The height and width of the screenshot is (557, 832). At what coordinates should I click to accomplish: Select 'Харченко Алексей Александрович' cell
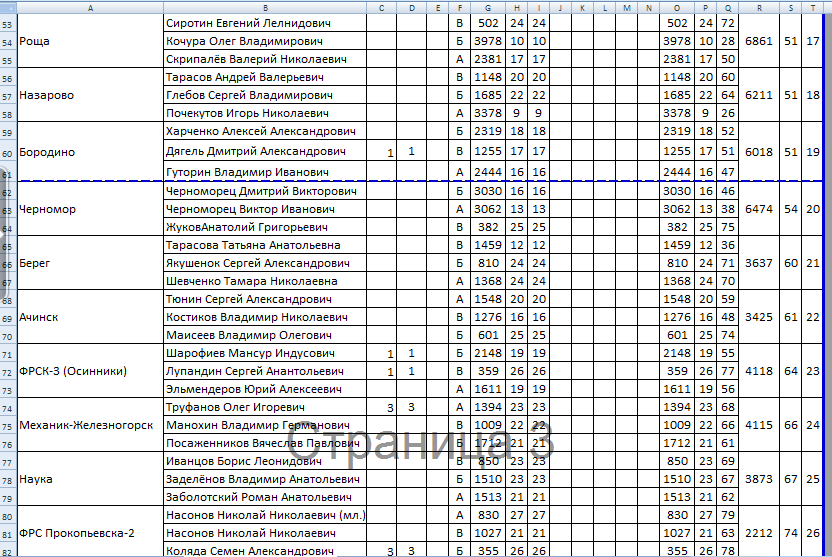pyautogui.click(x=265, y=131)
